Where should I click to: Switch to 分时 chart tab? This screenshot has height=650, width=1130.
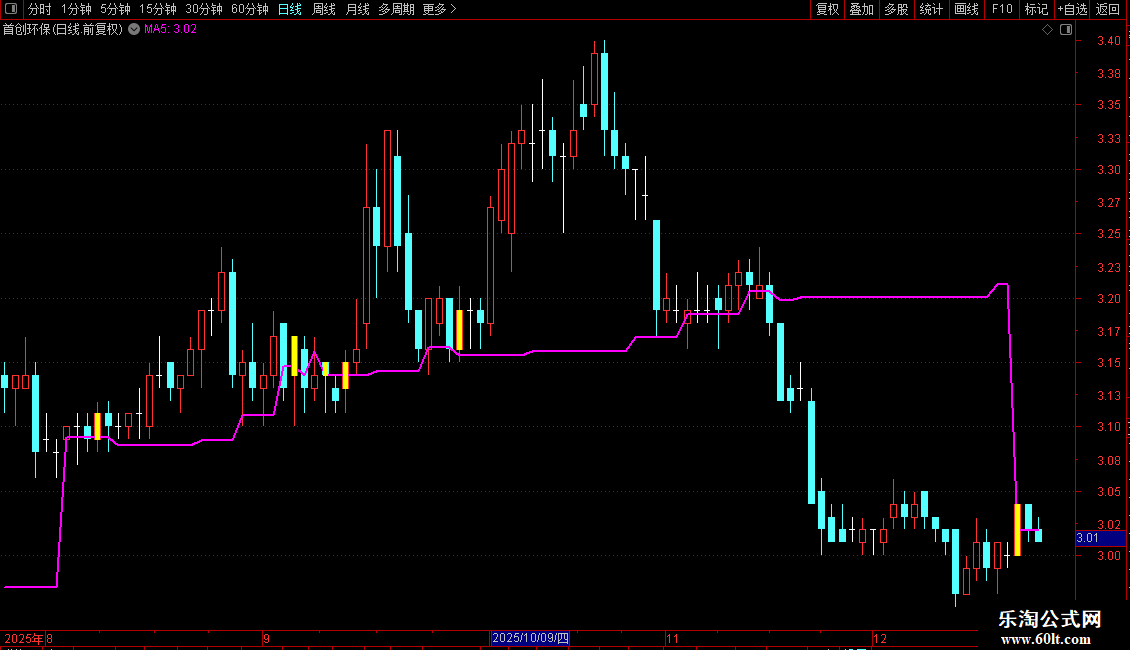tap(40, 9)
